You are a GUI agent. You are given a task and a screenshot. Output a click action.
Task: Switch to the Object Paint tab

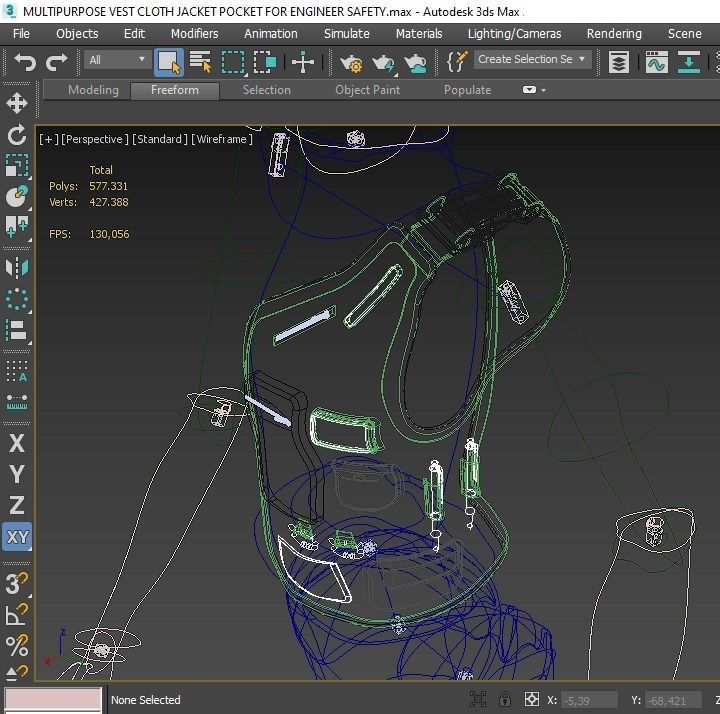(367, 90)
